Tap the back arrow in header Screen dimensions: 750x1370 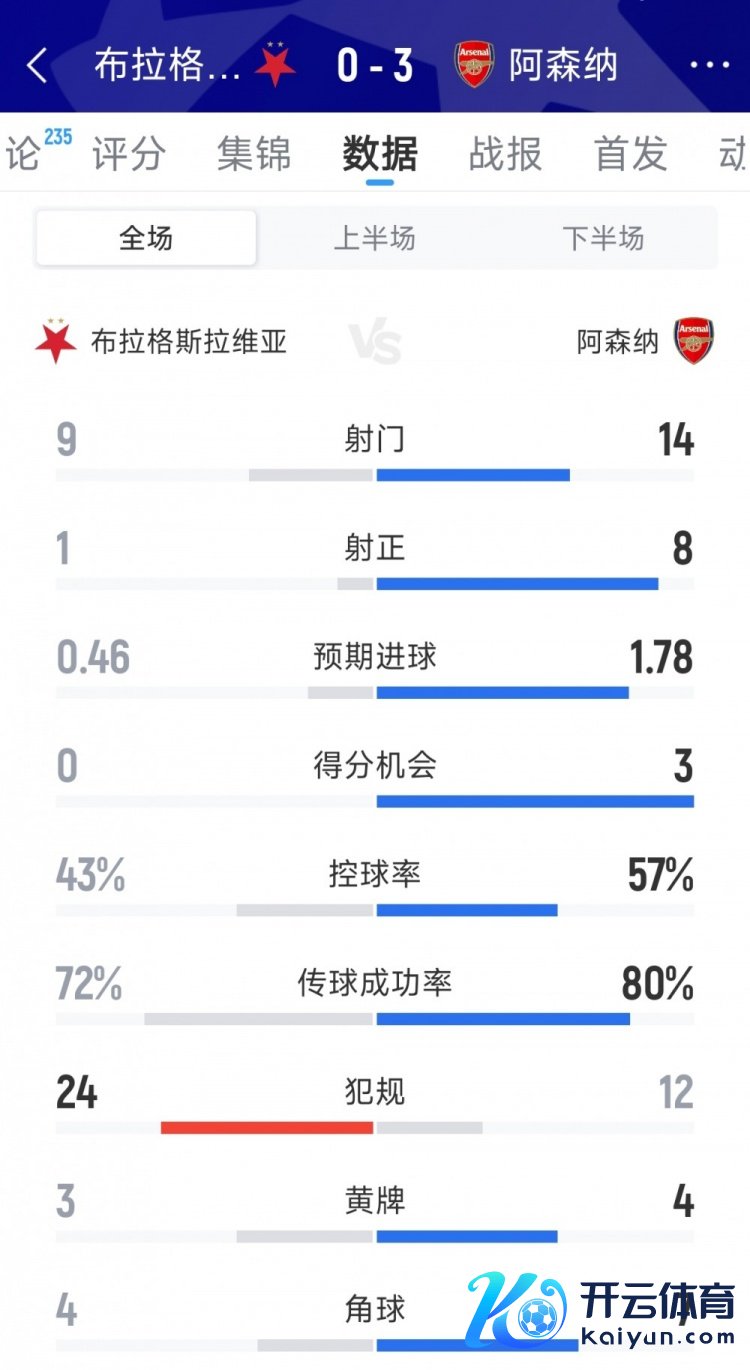point(37,66)
